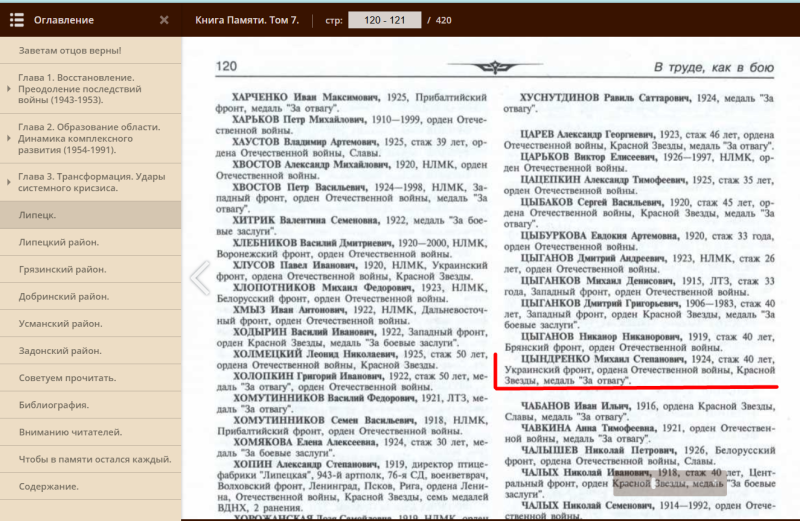Expand the Глава 2. Образование области chapter
Viewport: 800px width, 521px height.
[x=9, y=138]
